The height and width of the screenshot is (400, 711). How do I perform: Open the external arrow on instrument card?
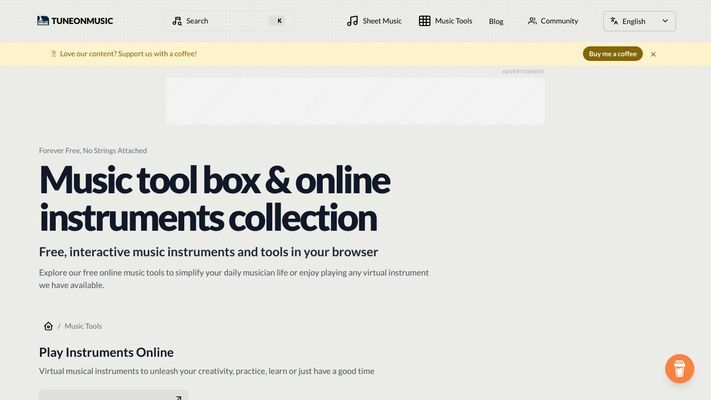click(177, 397)
